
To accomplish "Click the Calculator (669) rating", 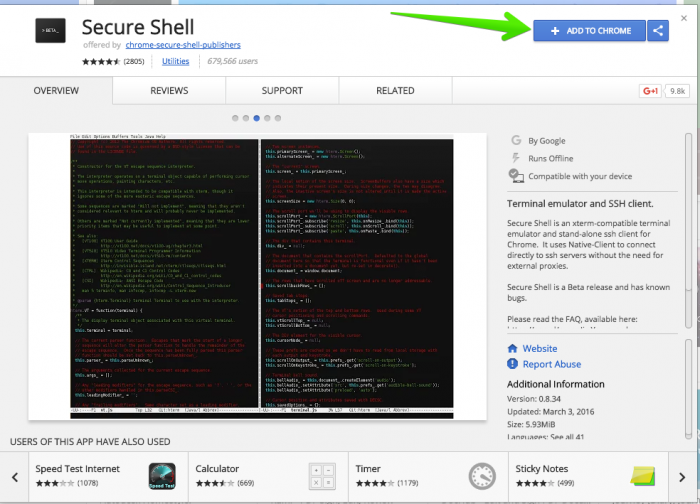I will click(225, 483).
